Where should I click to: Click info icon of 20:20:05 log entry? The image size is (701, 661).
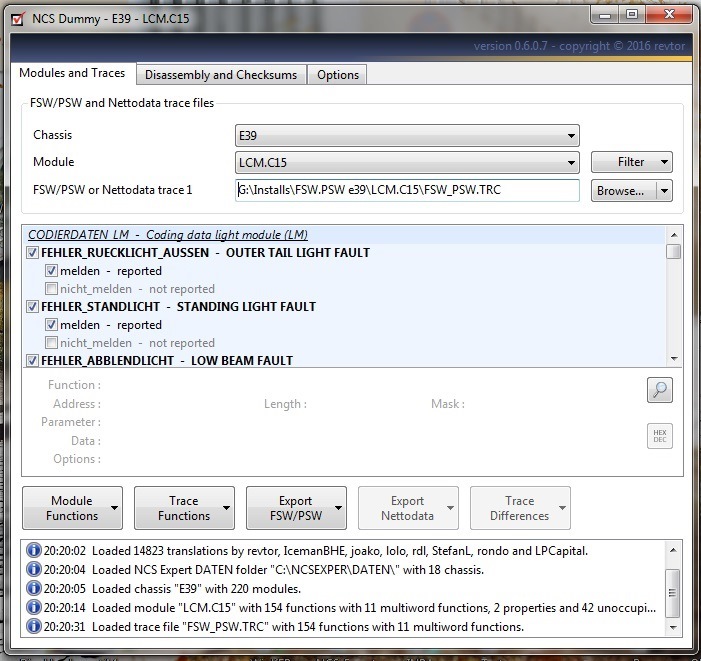34,588
